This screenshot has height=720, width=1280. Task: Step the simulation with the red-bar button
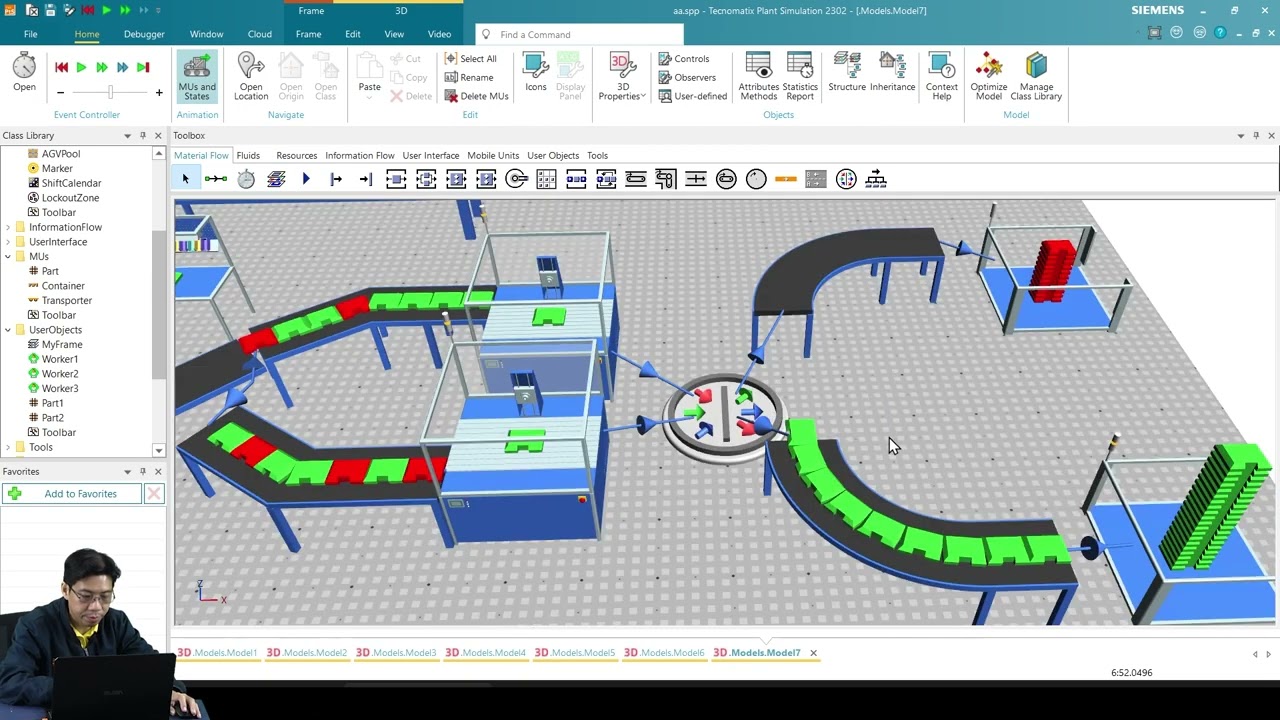(142, 67)
